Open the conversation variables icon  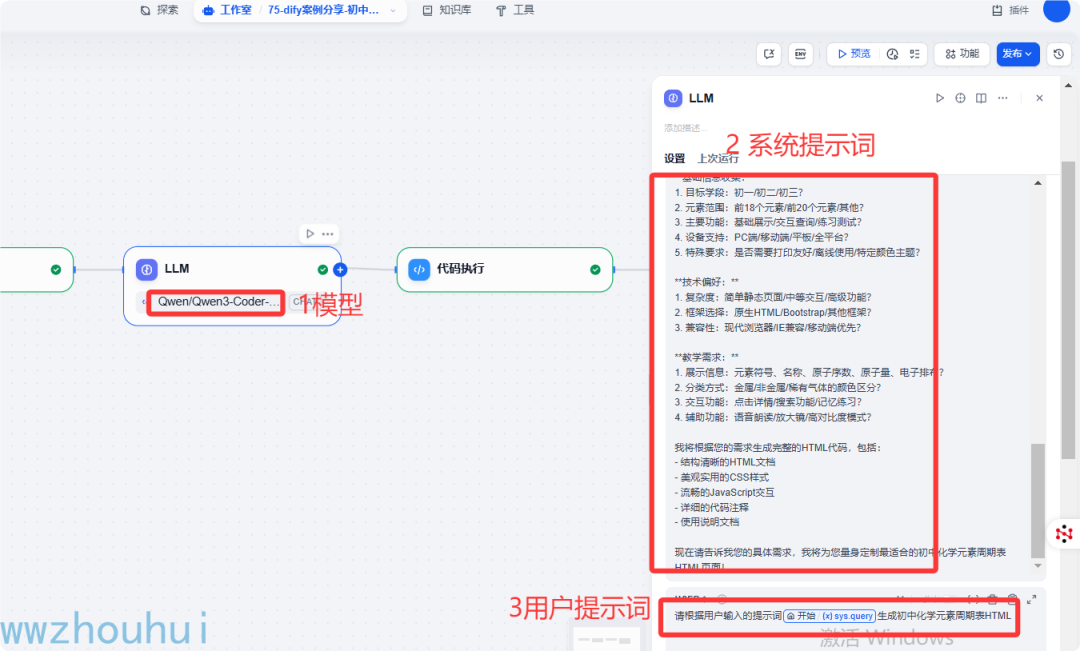[x=769, y=54]
